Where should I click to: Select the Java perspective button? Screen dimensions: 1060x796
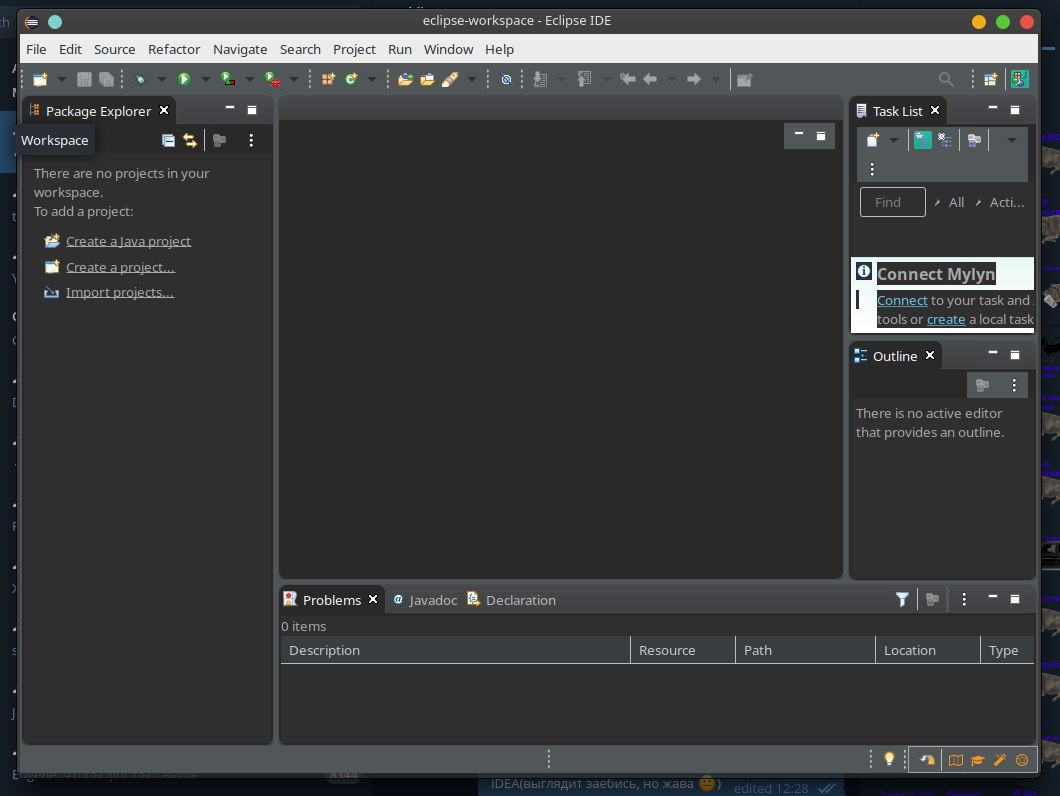pos(1019,79)
